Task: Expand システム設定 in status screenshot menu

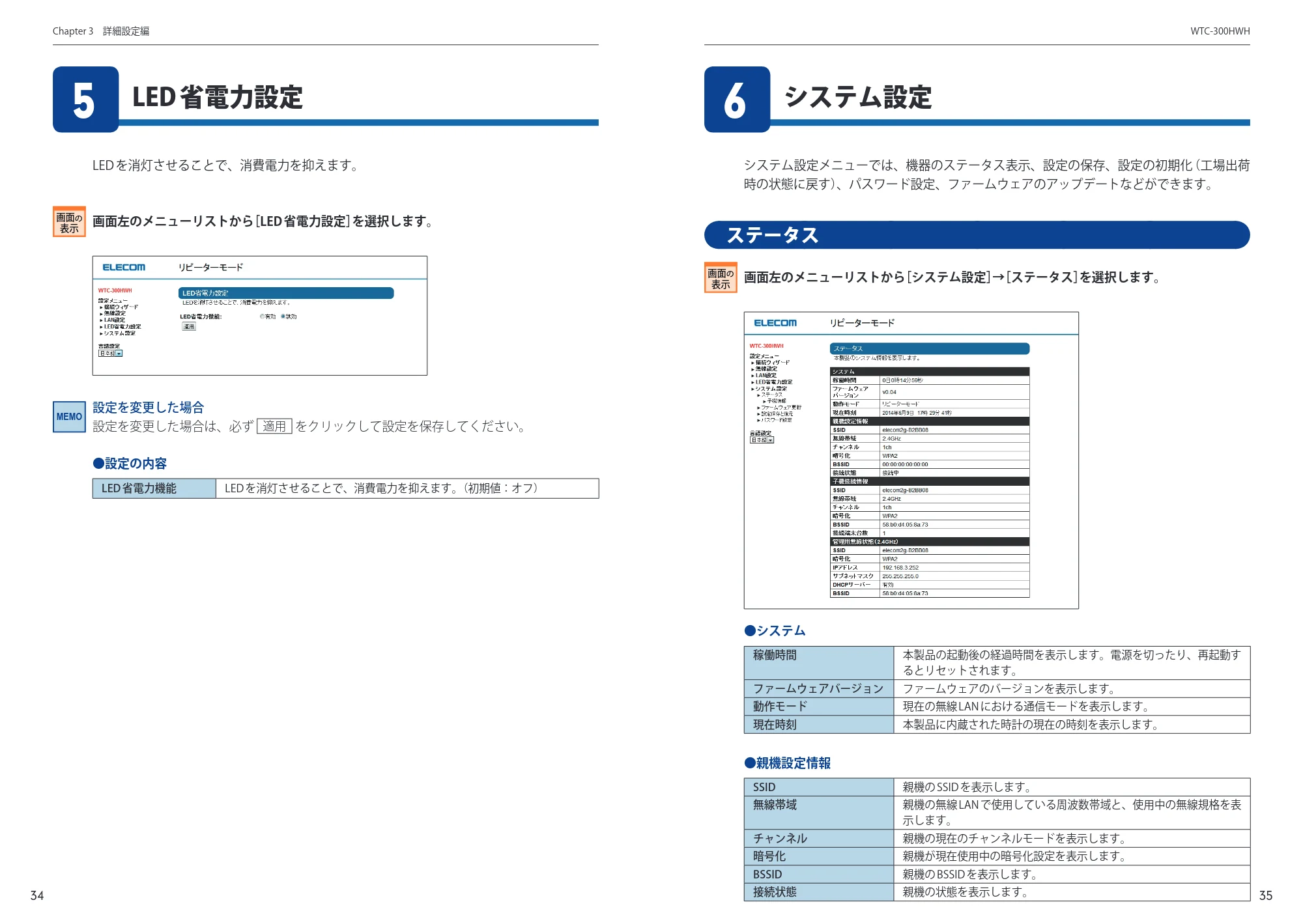Action: [x=771, y=389]
